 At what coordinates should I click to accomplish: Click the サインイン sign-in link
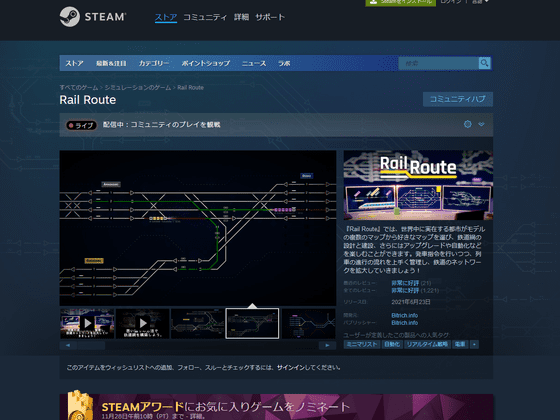click(x=291, y=368)
